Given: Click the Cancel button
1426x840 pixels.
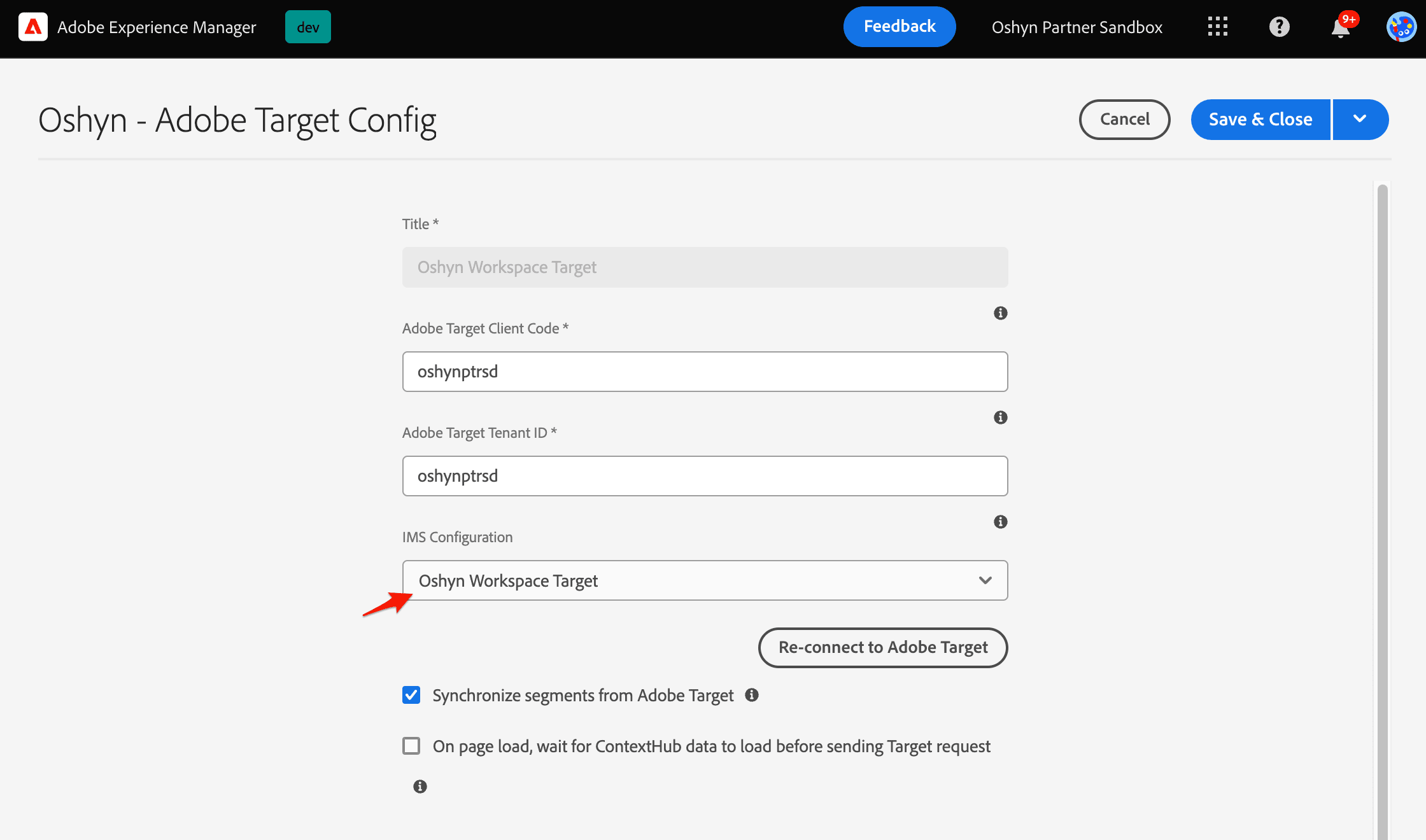Looking at the screenshot, I should (x=1124, y=119).
